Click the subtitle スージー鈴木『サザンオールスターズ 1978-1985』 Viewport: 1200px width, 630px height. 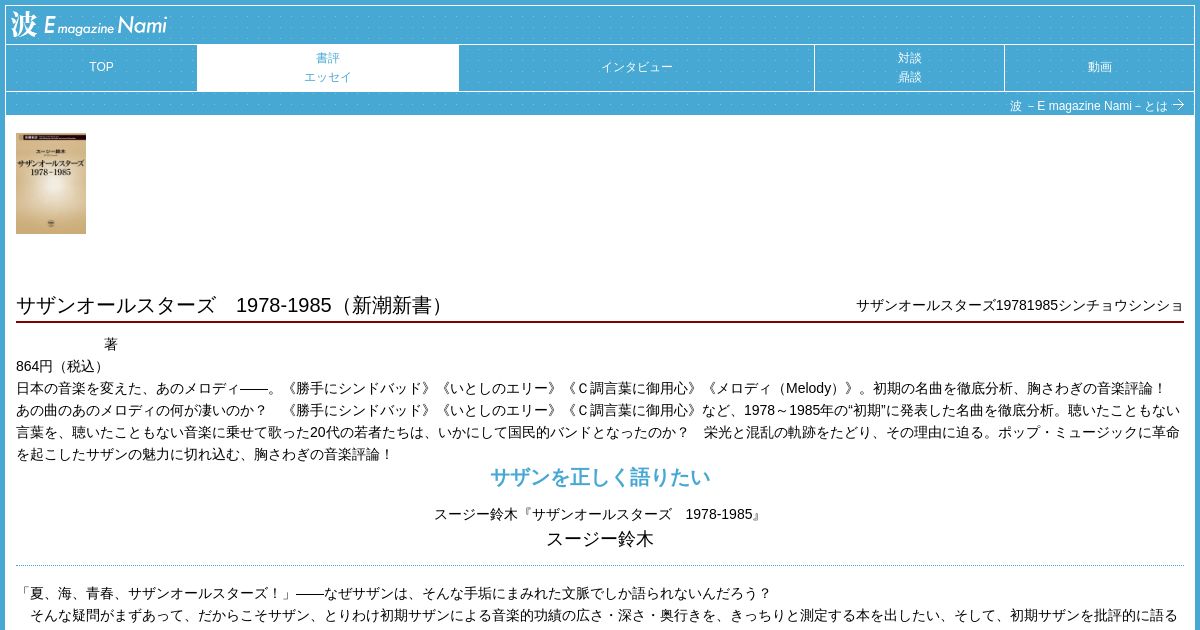600,514
